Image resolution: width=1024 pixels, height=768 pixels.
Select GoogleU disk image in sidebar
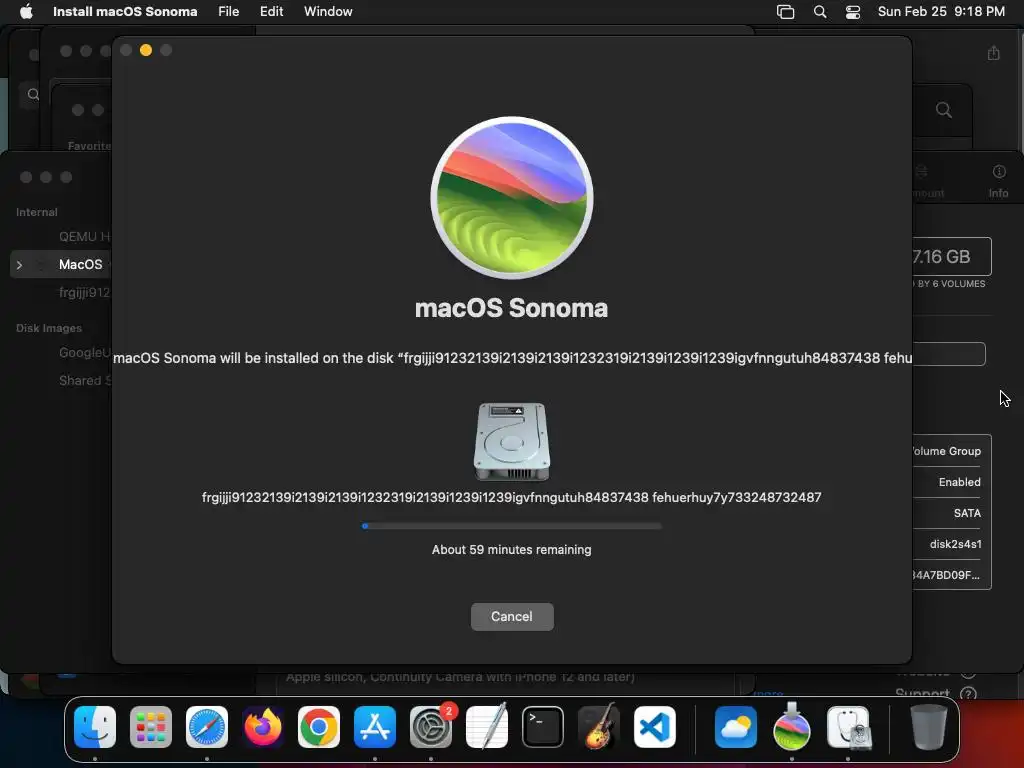tap(84, 353)
